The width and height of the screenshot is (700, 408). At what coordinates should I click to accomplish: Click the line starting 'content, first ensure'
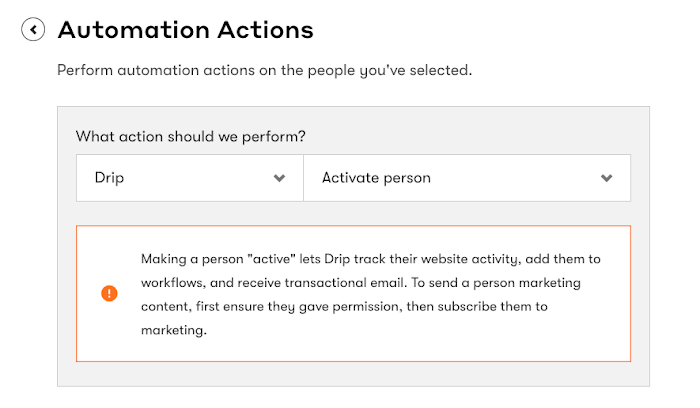(x=344, y=306)
